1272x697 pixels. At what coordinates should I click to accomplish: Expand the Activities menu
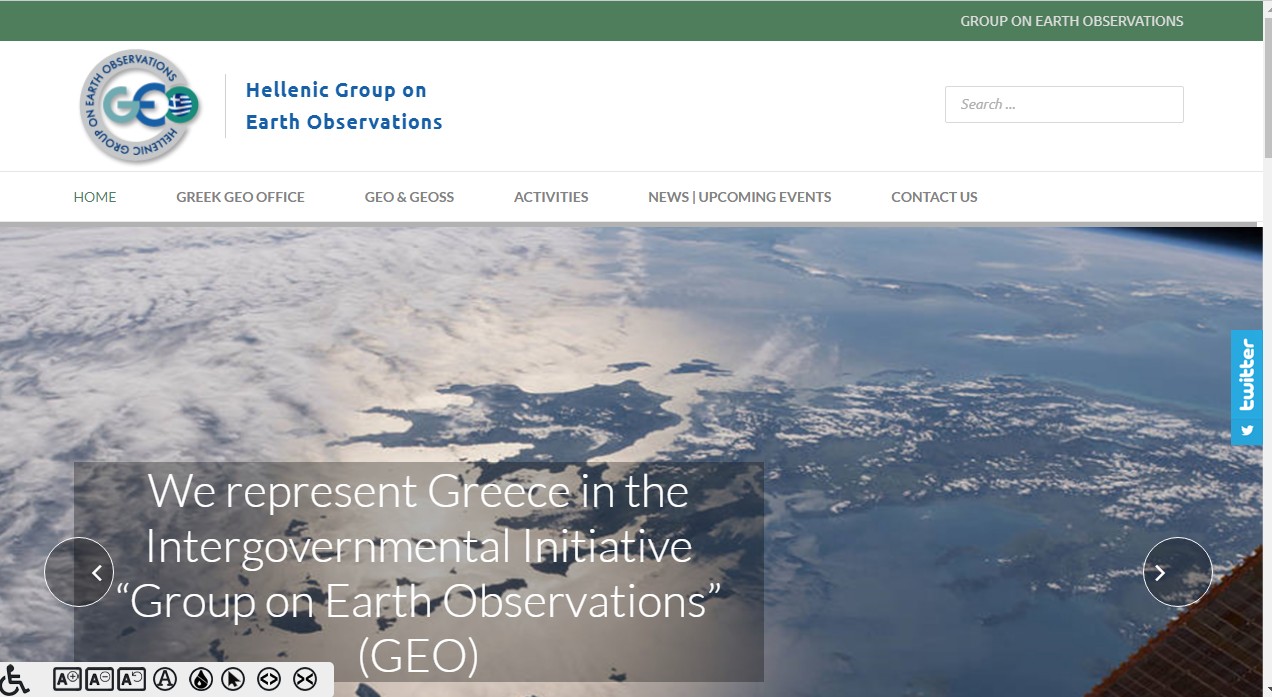point(551,197)
